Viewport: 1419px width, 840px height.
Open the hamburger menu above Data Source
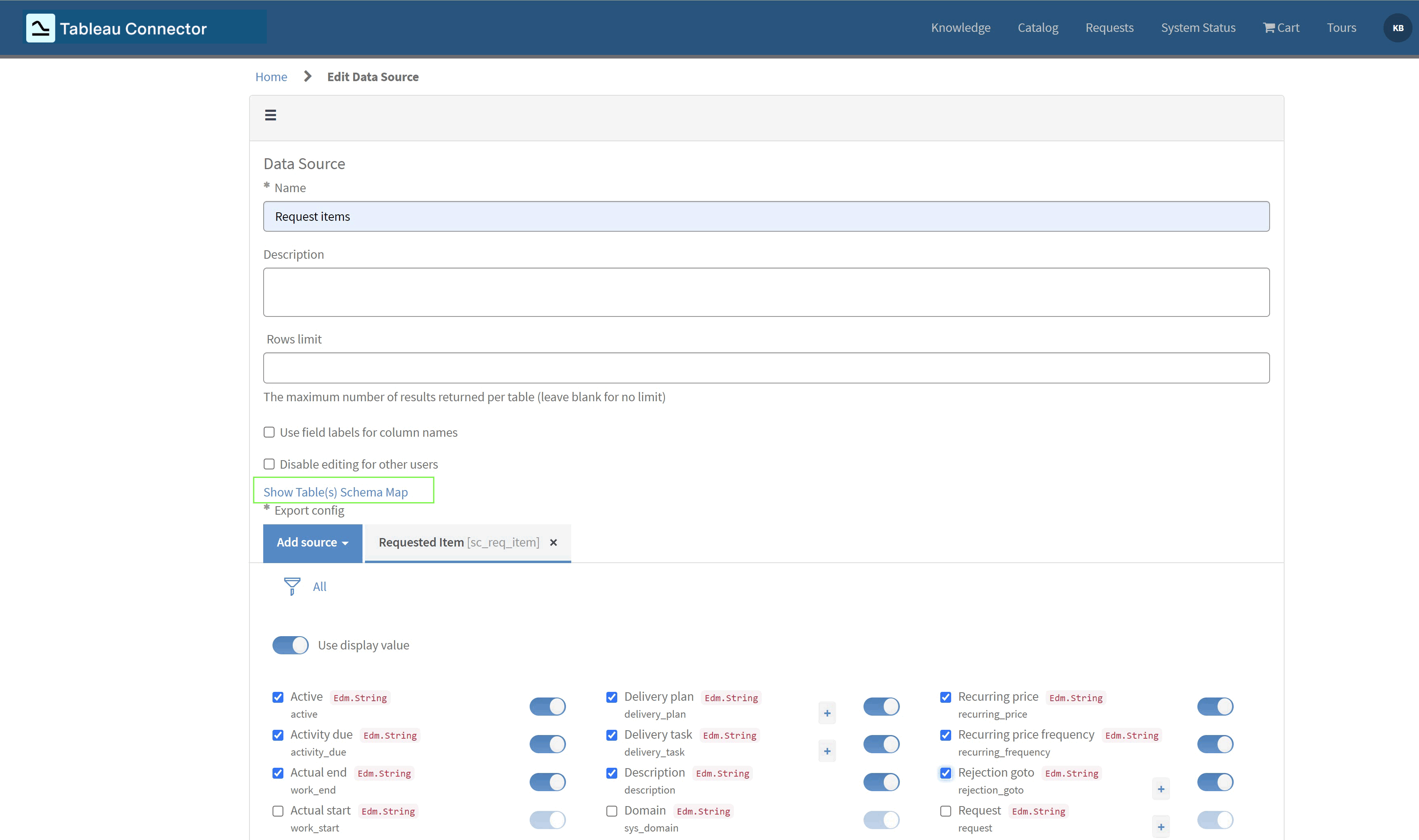[270, 115]
